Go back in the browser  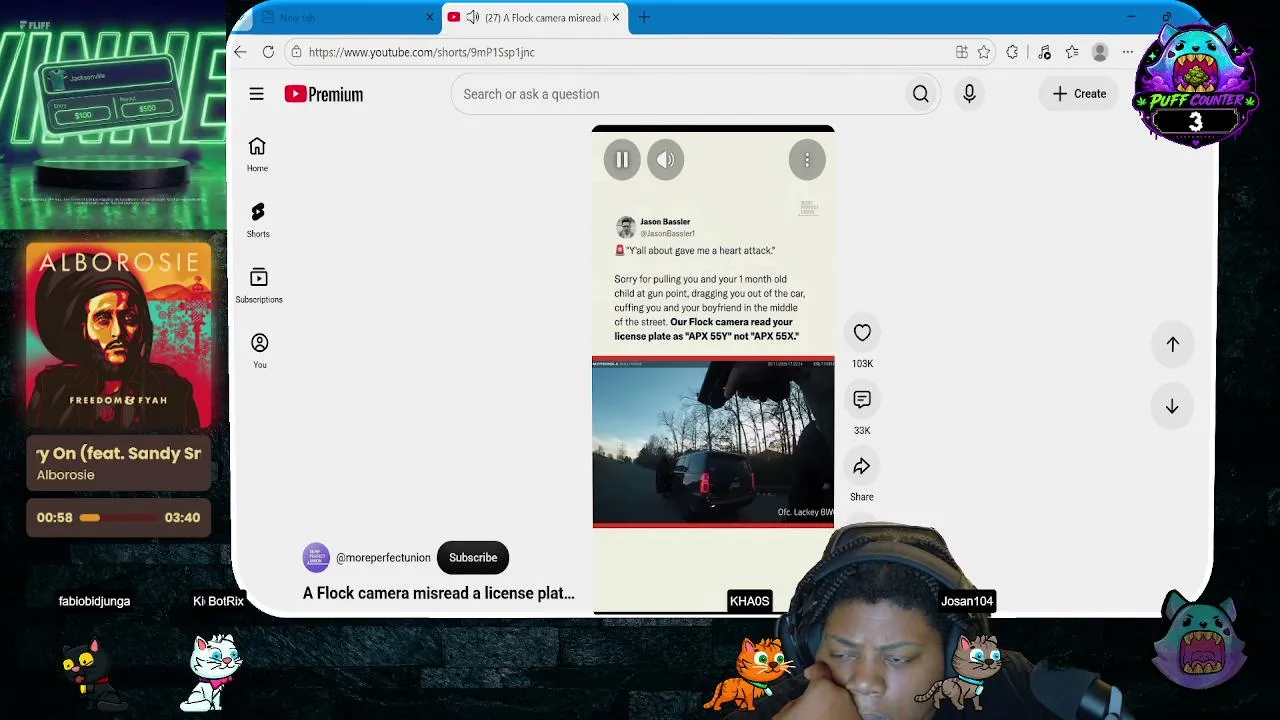click(x=240, y=52)
